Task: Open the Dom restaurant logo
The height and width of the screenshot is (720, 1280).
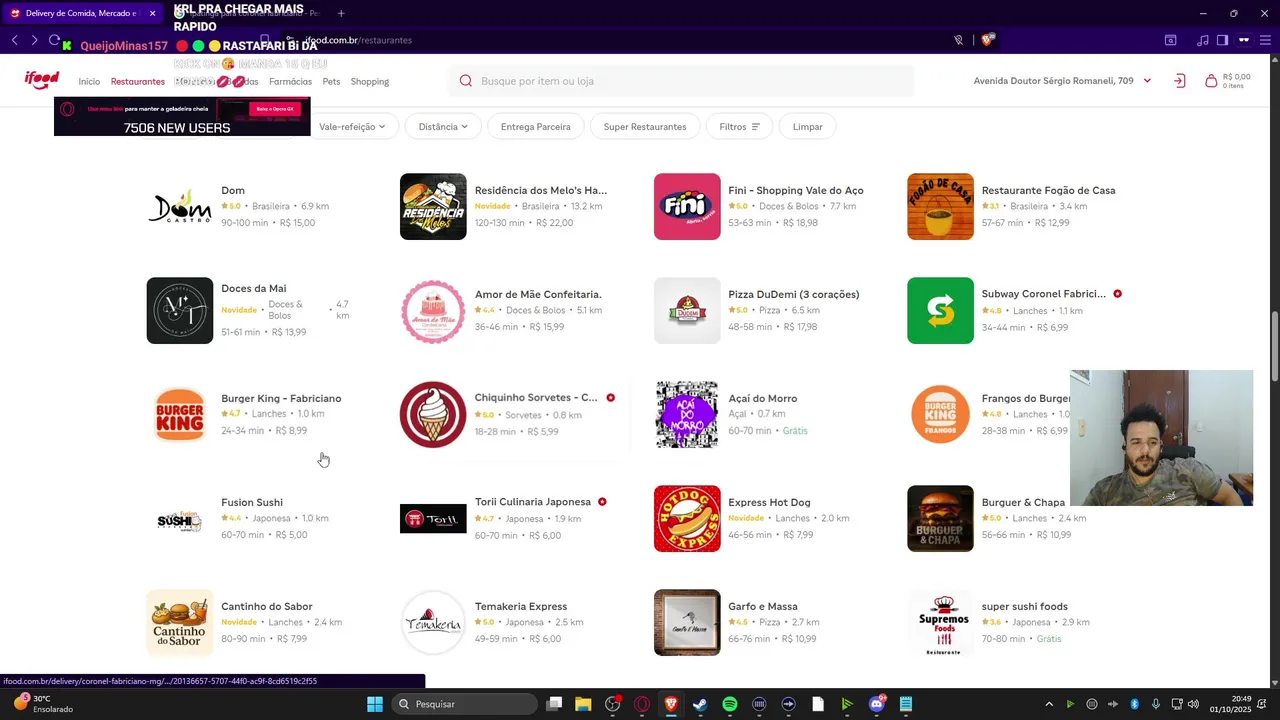Action: click(180, 207)
